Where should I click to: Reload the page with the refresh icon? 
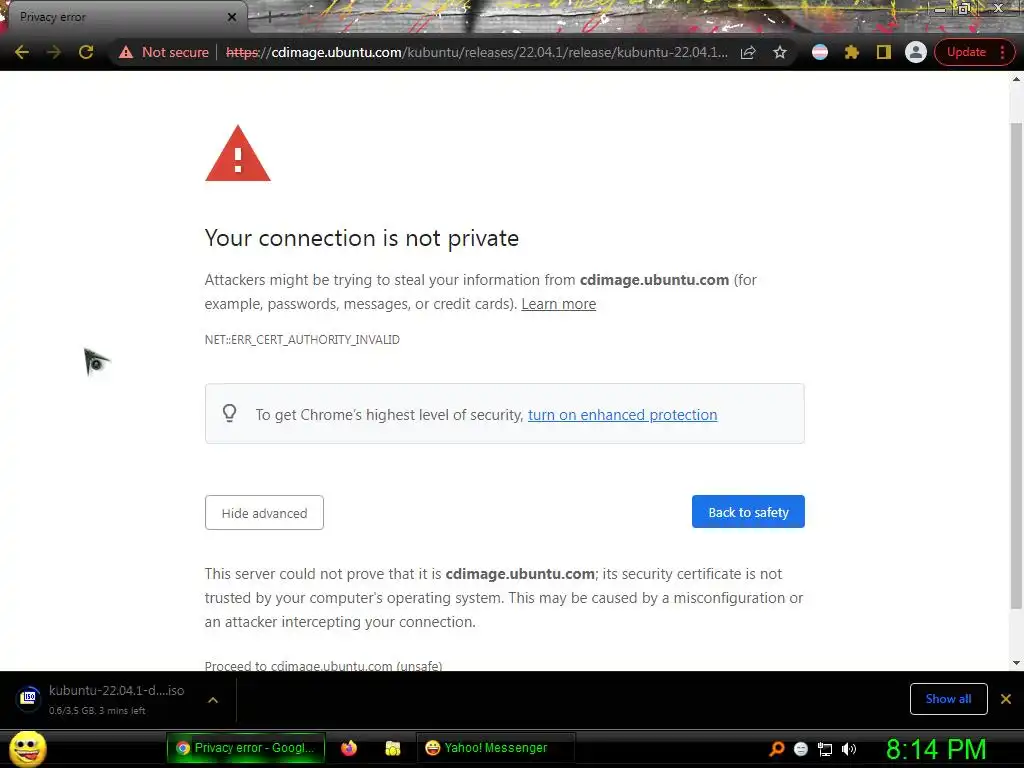point(86,52)
